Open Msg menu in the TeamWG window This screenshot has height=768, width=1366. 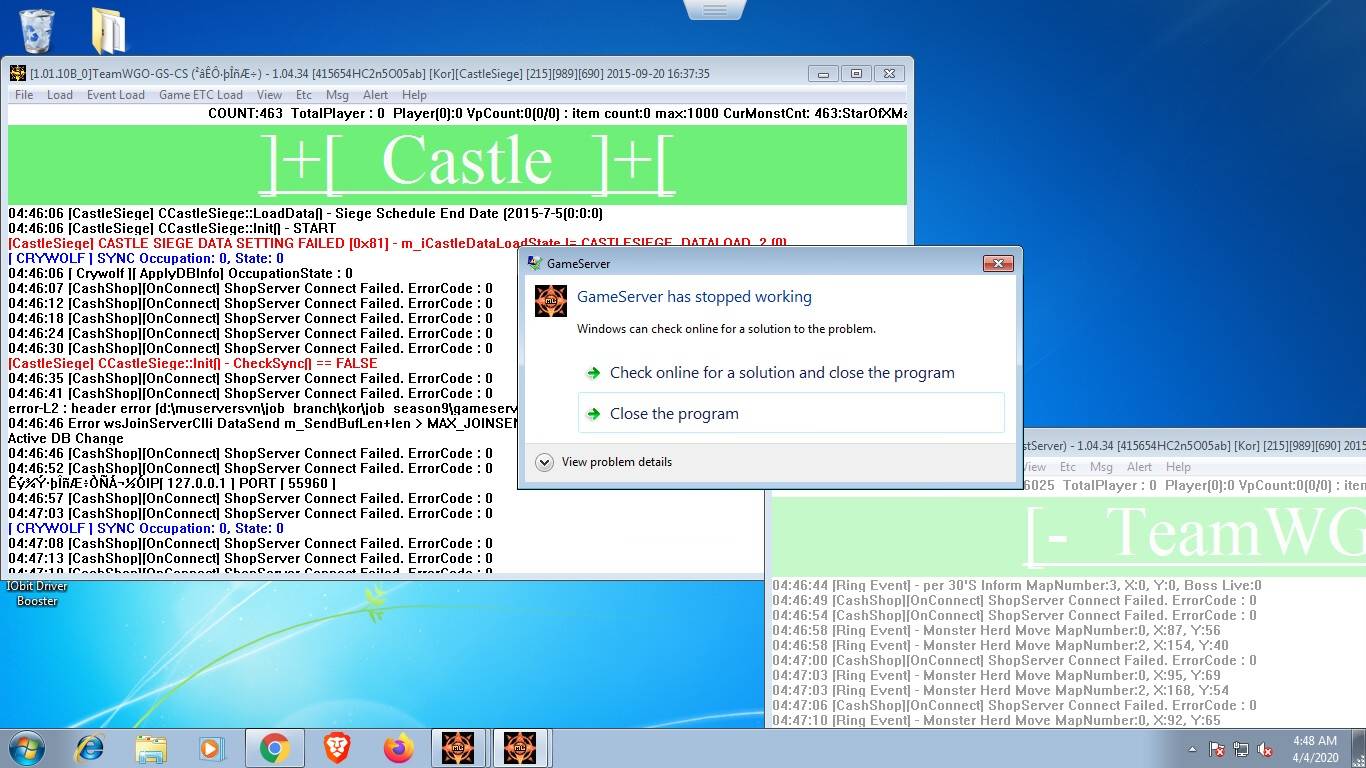coord(1101,467)
